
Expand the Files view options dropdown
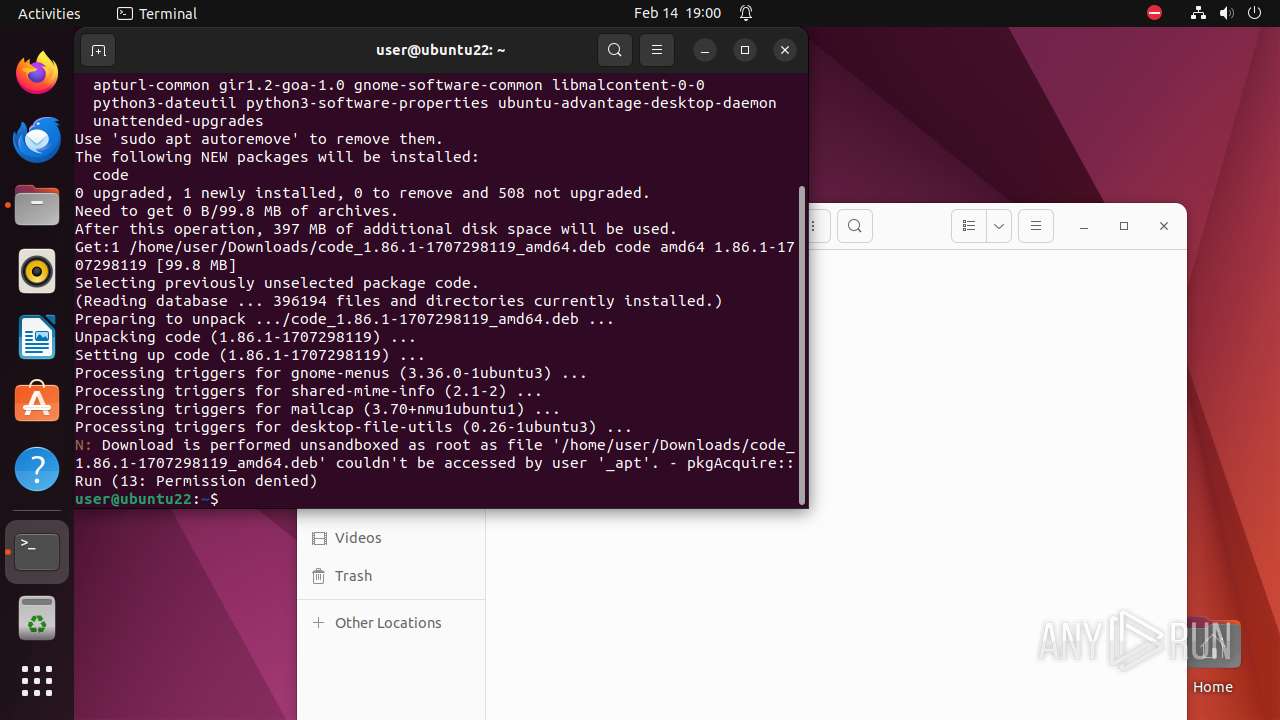click(x=999, y=226)
